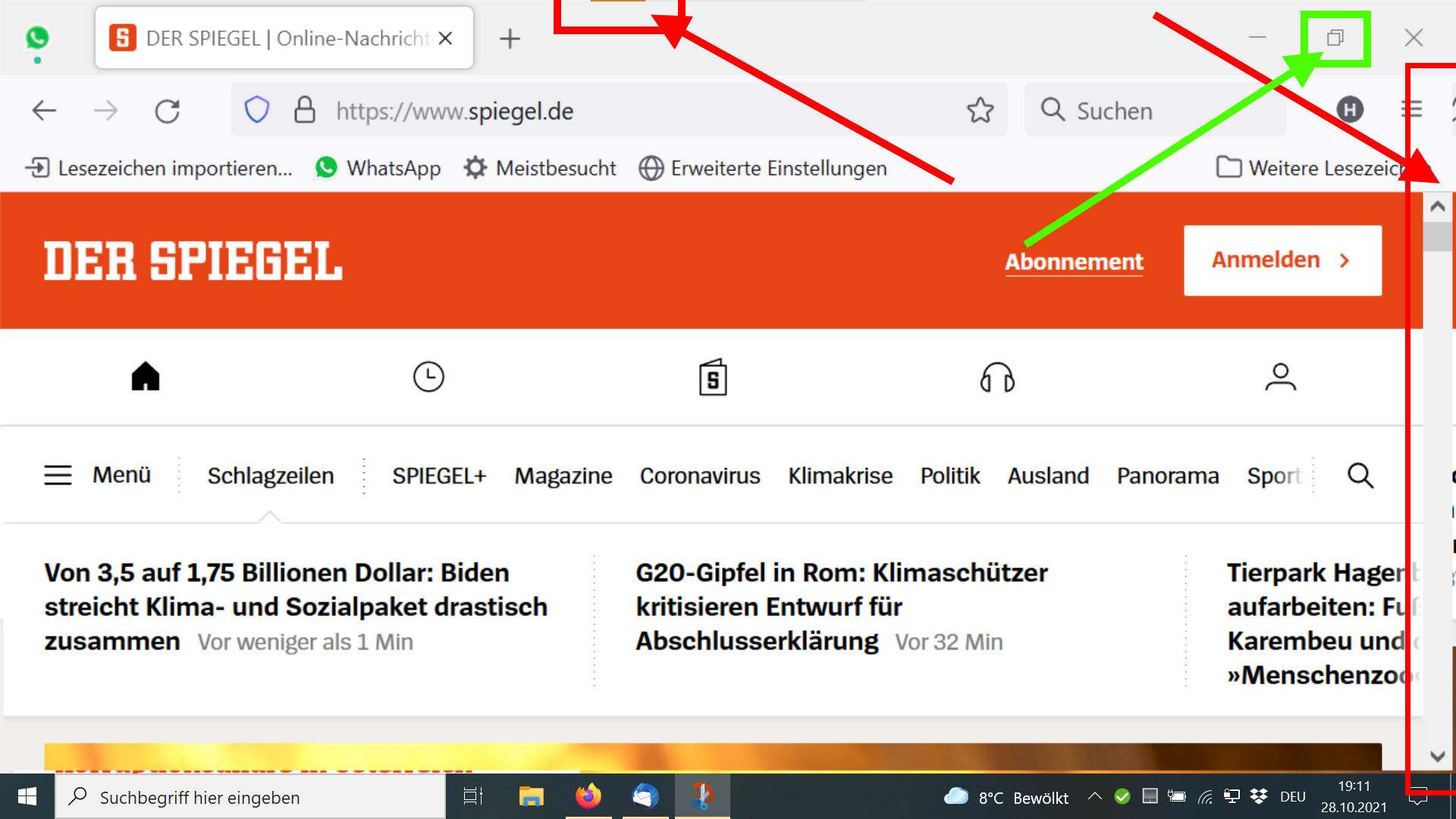This screenshot has height=819, width=1456.
Task: Open the clock latest-news icon
Action: 428,377
